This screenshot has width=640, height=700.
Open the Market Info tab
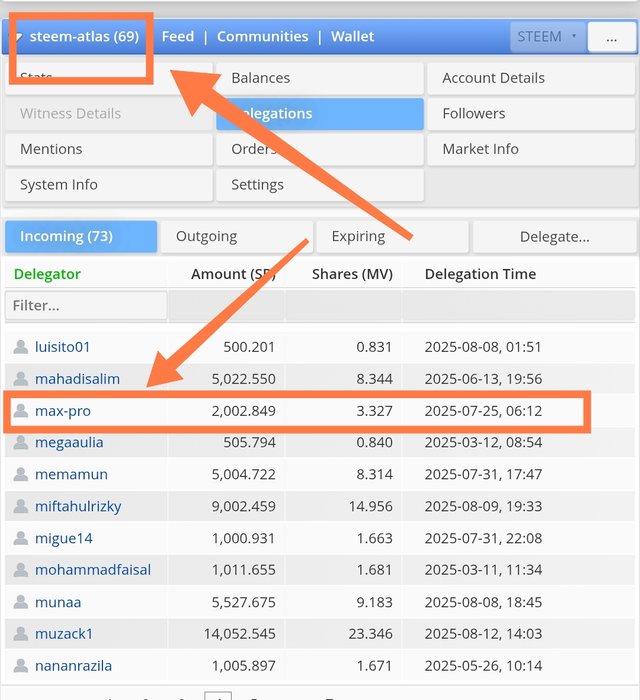tap(531, 149)
